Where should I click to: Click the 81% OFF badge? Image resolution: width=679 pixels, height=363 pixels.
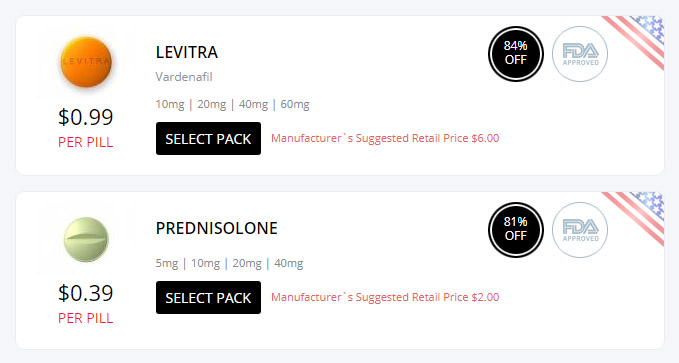point(516,230)
